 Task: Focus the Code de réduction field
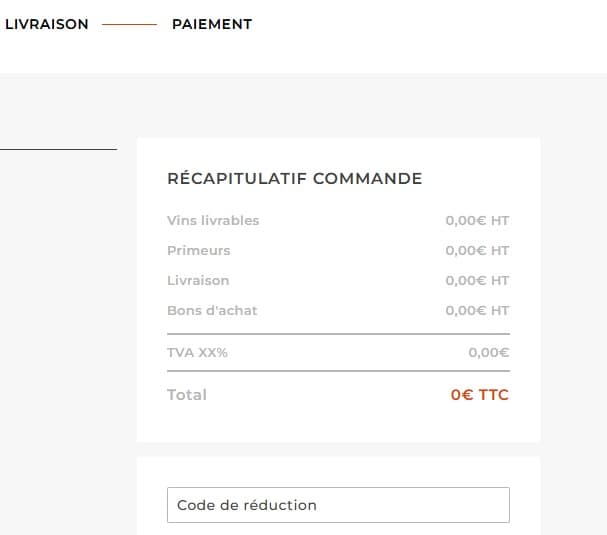(338, 505)
